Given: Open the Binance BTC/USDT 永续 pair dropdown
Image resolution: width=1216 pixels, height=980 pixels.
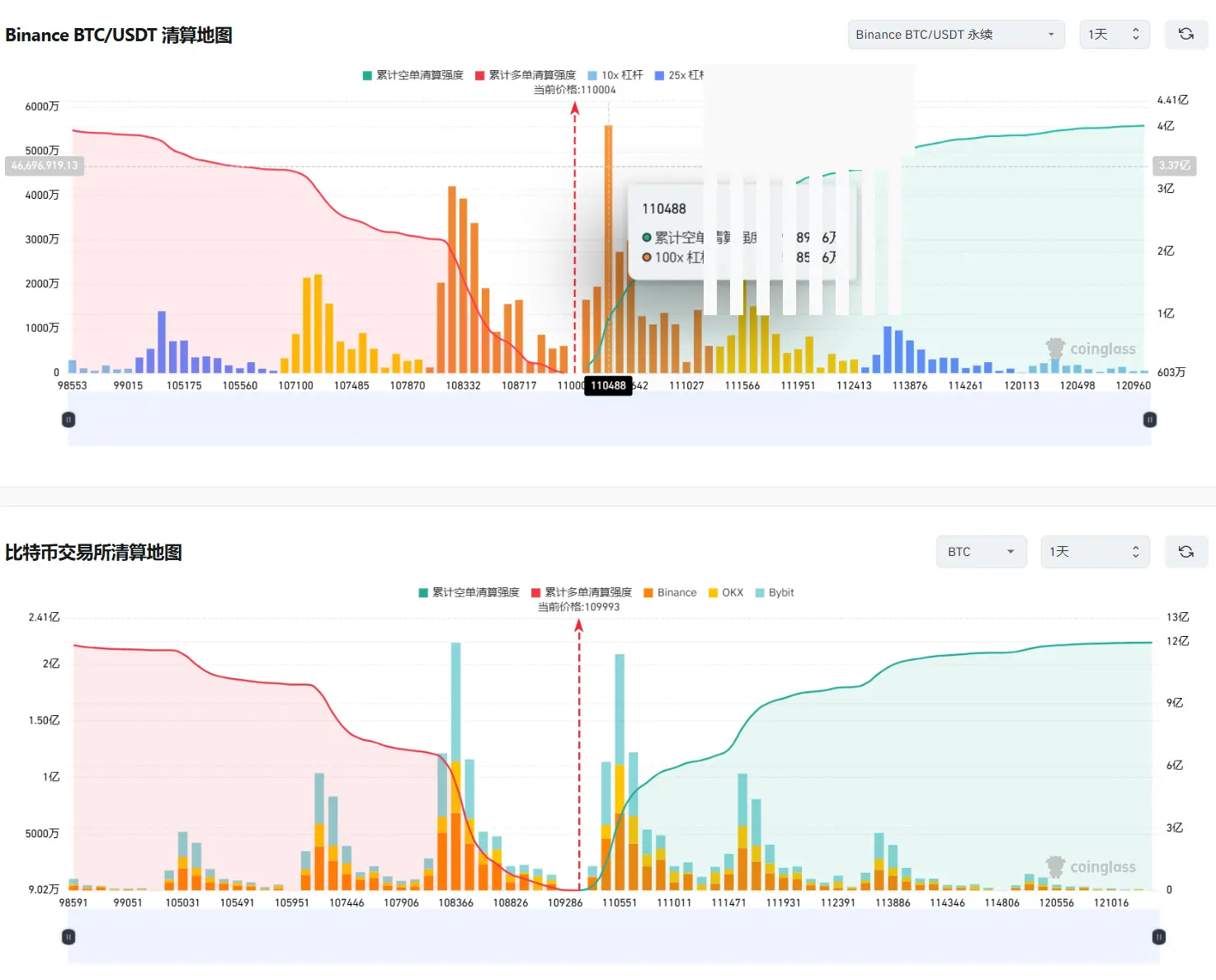Looking at the screenshot, I should (x=956, y=35).
